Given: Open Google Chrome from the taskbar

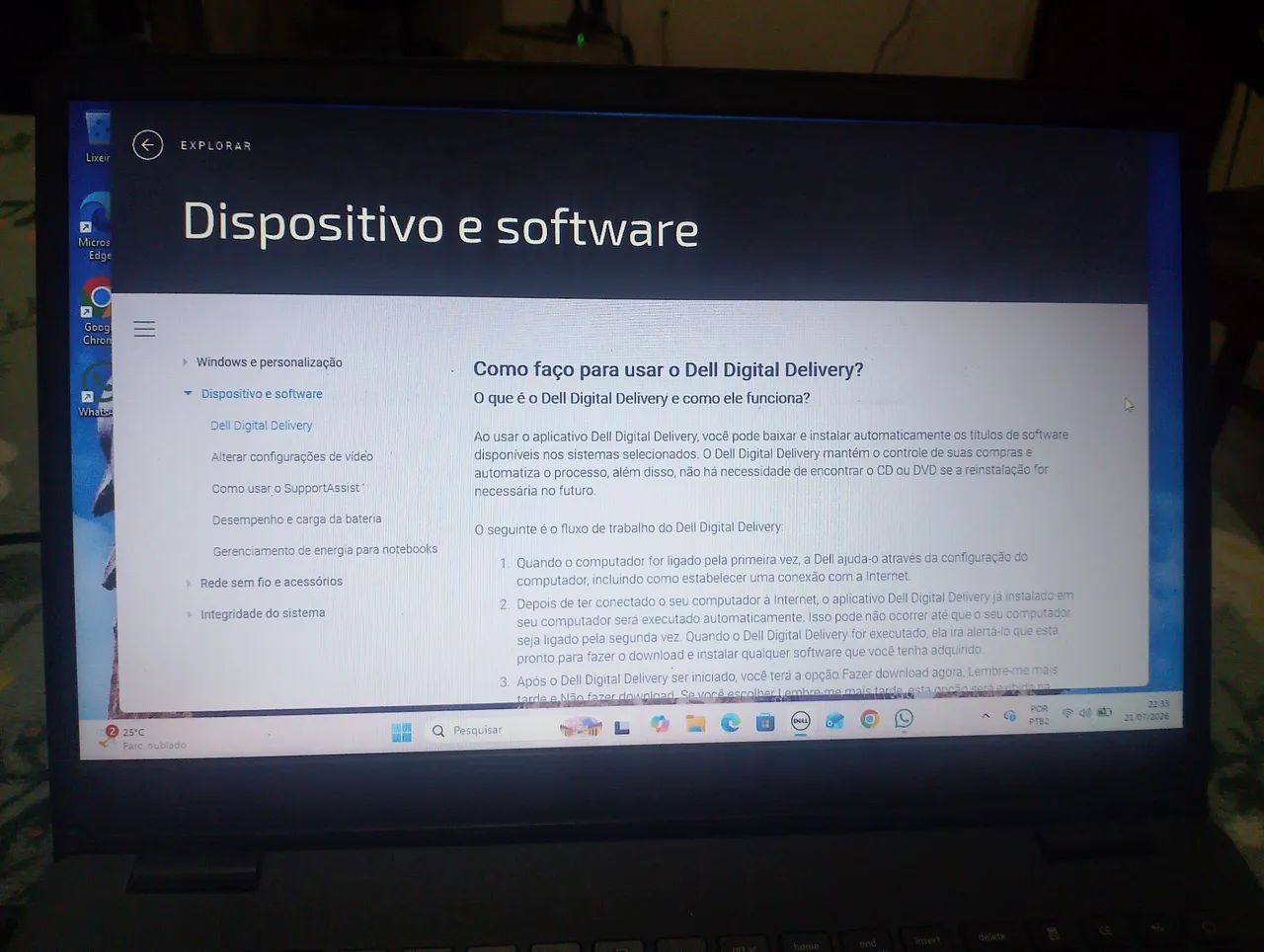Looking at the screenshot, I should point(870,720).
